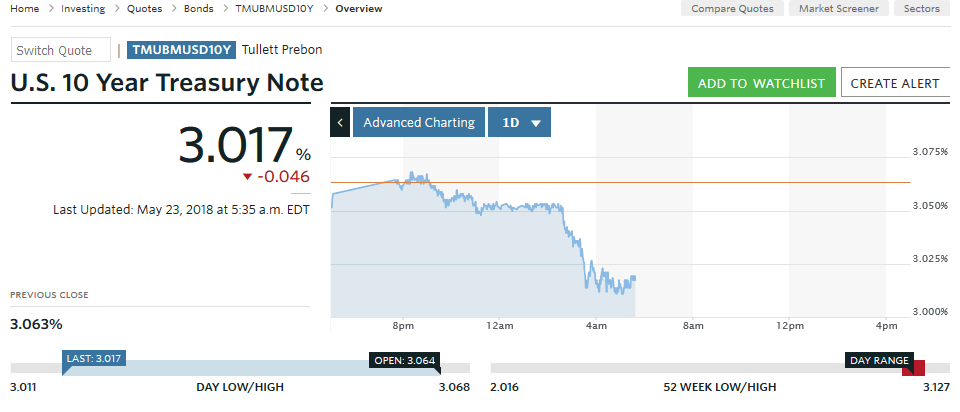The image size is (960, 412).
Task: Select the Sectors tab
Action: click(921, 9)
